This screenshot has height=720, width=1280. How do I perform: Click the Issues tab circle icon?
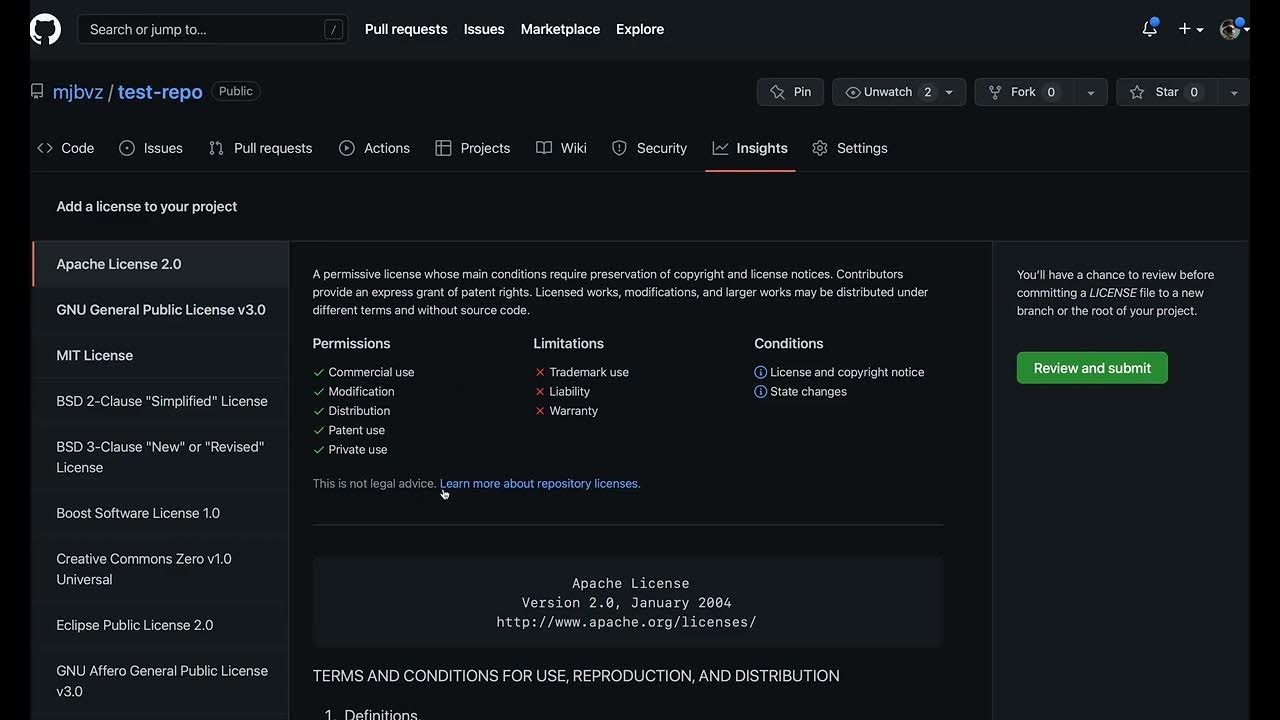click(127, 148)
